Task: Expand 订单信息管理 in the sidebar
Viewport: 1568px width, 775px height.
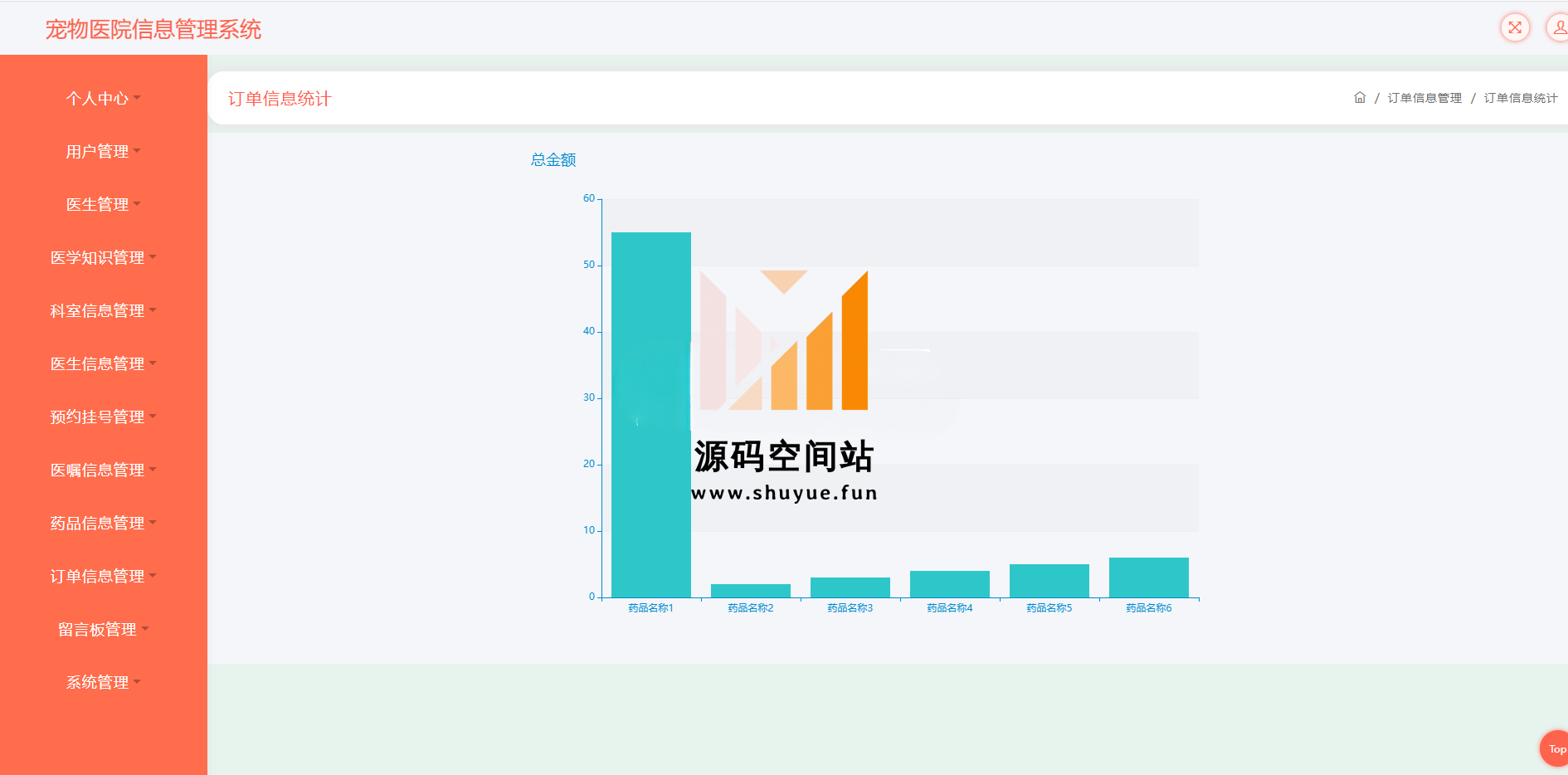Action: click(x=104, y=576)
